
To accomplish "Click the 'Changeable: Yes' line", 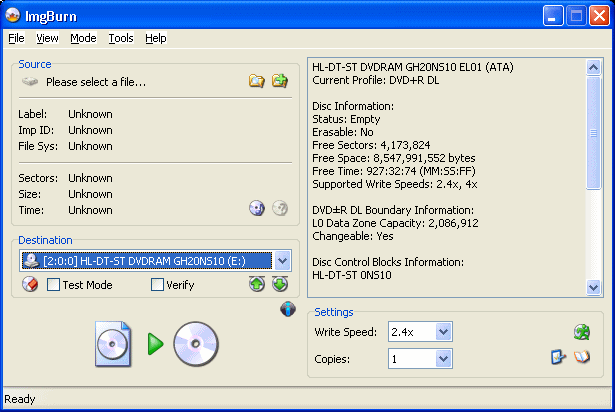I will (x=353, y=236).
